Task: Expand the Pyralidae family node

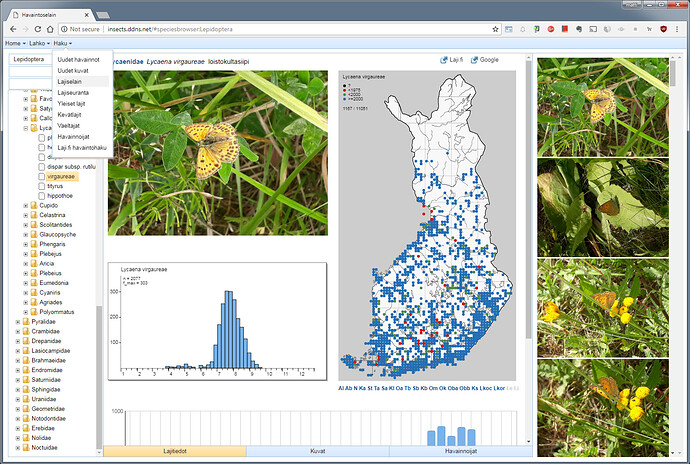Action: 18,322
